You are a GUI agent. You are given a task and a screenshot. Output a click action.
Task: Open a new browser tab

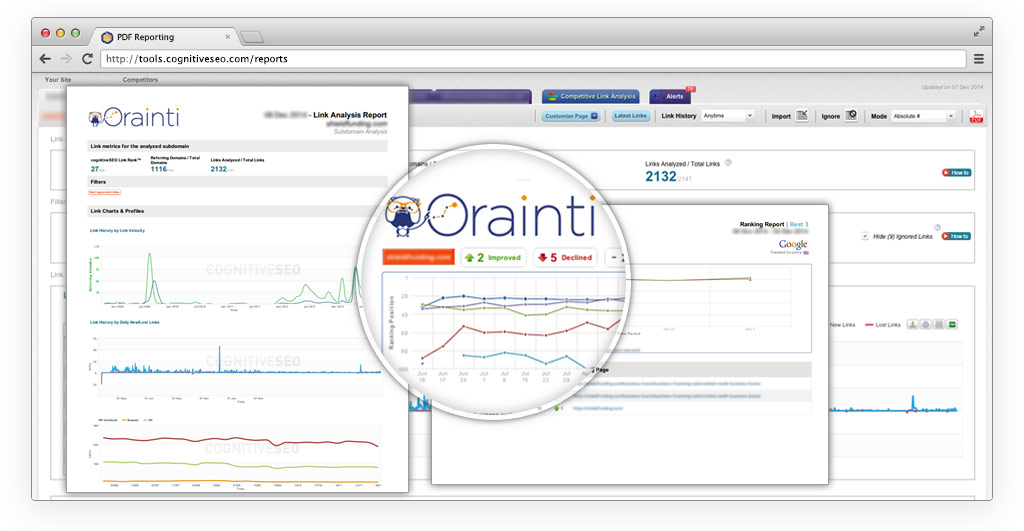pos(251,38)
